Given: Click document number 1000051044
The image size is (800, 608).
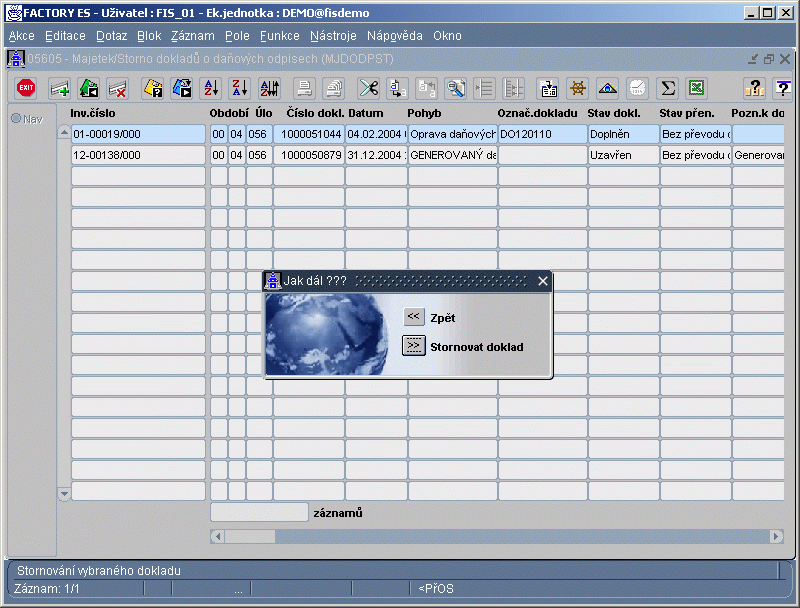Looking at the screenshot, I should 309,134.
